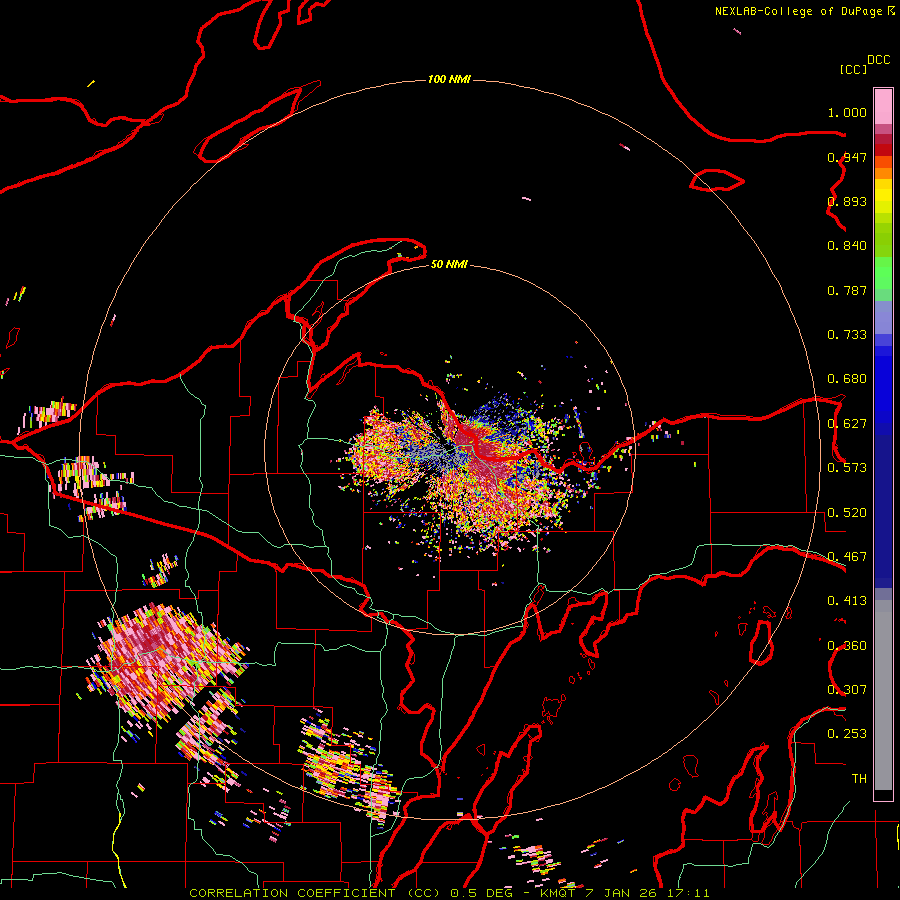Select the 0.733 legend value

click(x=847, y=335)
